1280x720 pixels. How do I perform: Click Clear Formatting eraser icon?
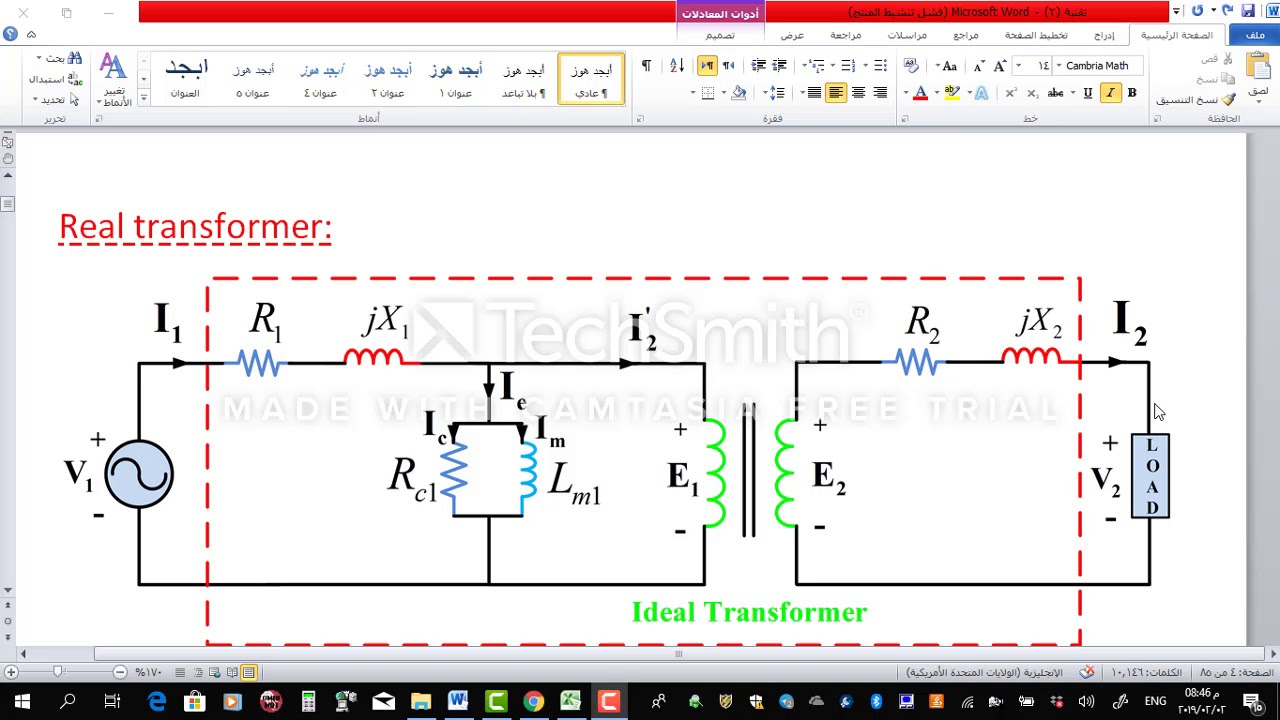point(911,66)
